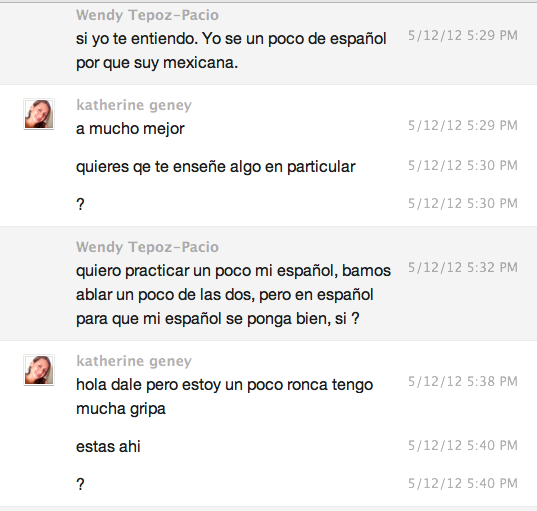This screenshot has height=511, width=537.
Task: Select the 'hola dale pero estoy' message
Action: coord(224,397)
